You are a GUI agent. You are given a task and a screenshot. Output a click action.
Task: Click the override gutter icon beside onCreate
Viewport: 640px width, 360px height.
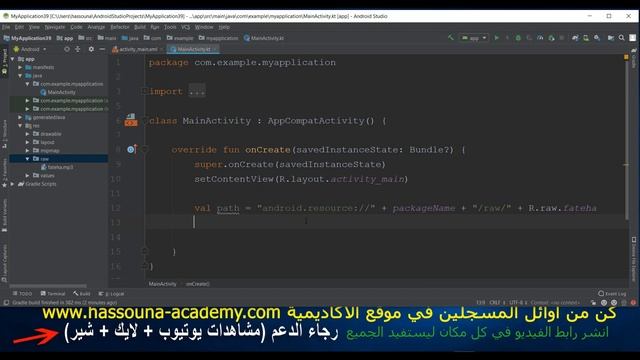pyautogui.click(x=131, y=149)
